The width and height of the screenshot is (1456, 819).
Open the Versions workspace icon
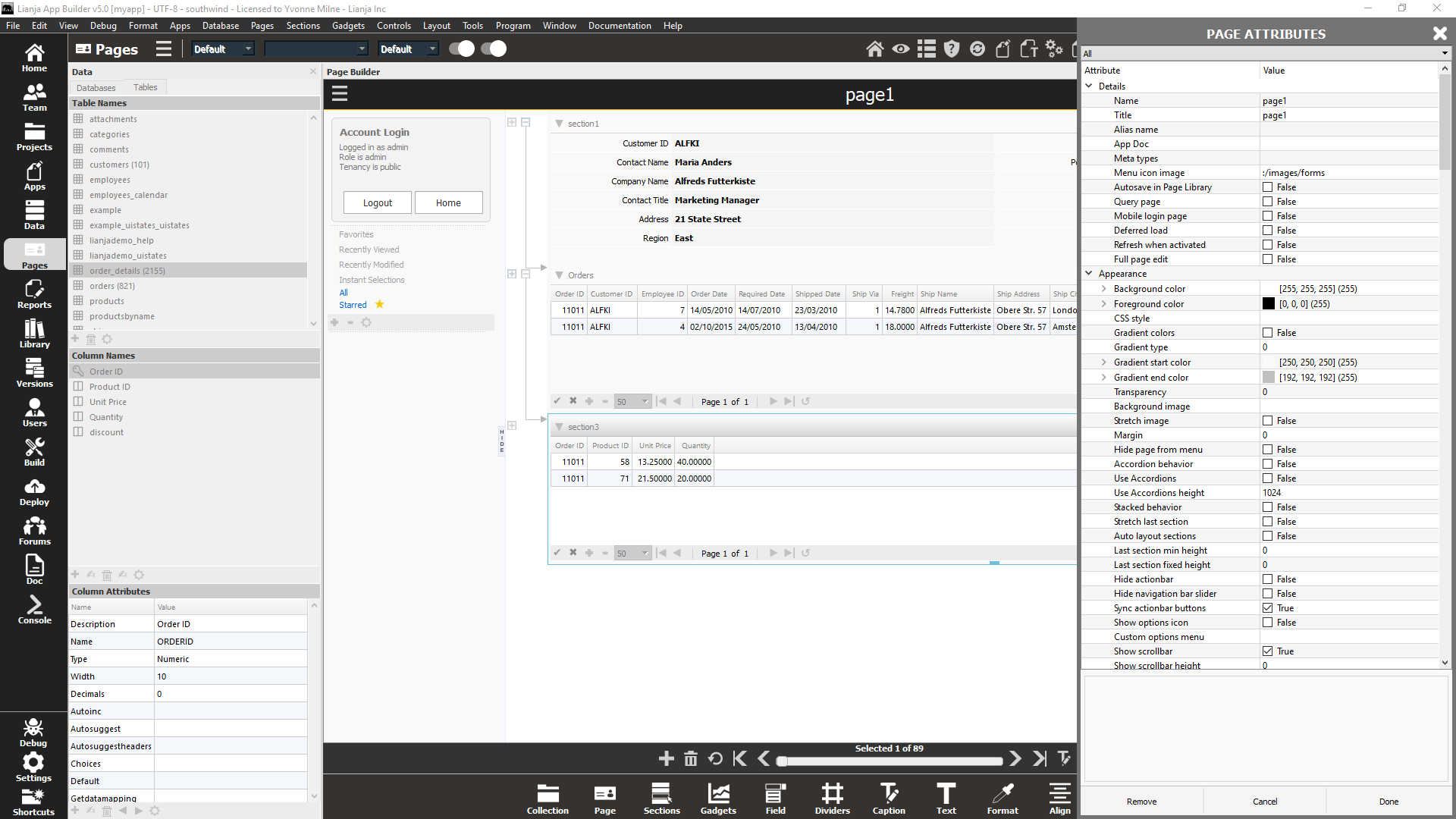34,373
